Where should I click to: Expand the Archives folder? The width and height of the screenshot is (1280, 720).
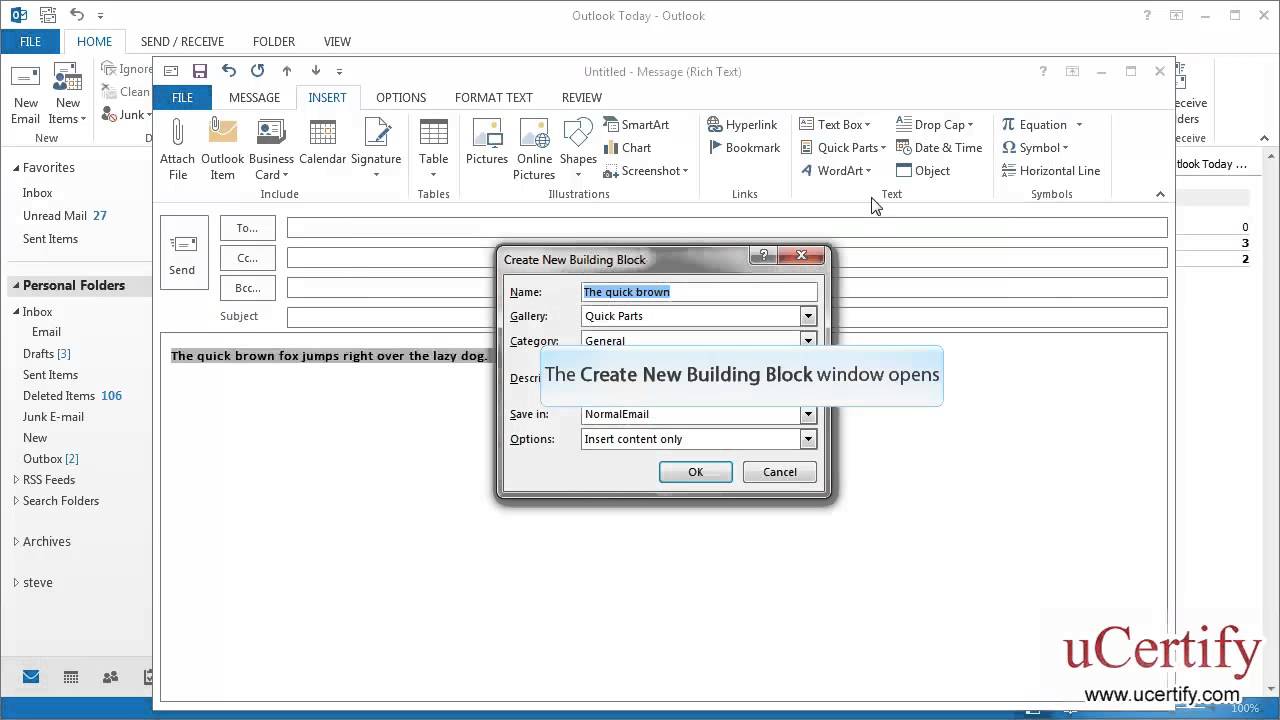[15, 541]
